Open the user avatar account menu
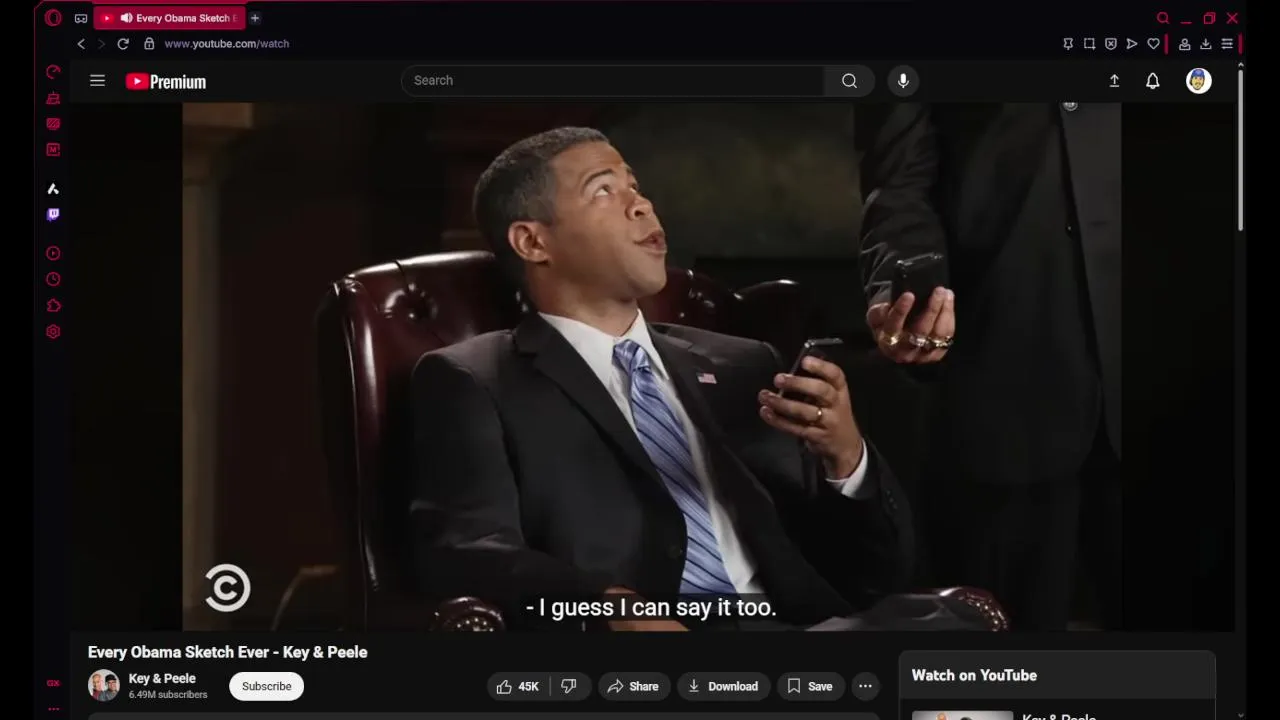This screenshot has height=720, width=1280. 1198,81
